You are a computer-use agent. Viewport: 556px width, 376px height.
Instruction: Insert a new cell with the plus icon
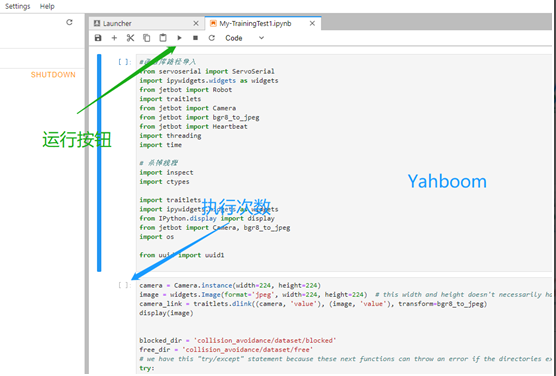[x=114, y=38]
